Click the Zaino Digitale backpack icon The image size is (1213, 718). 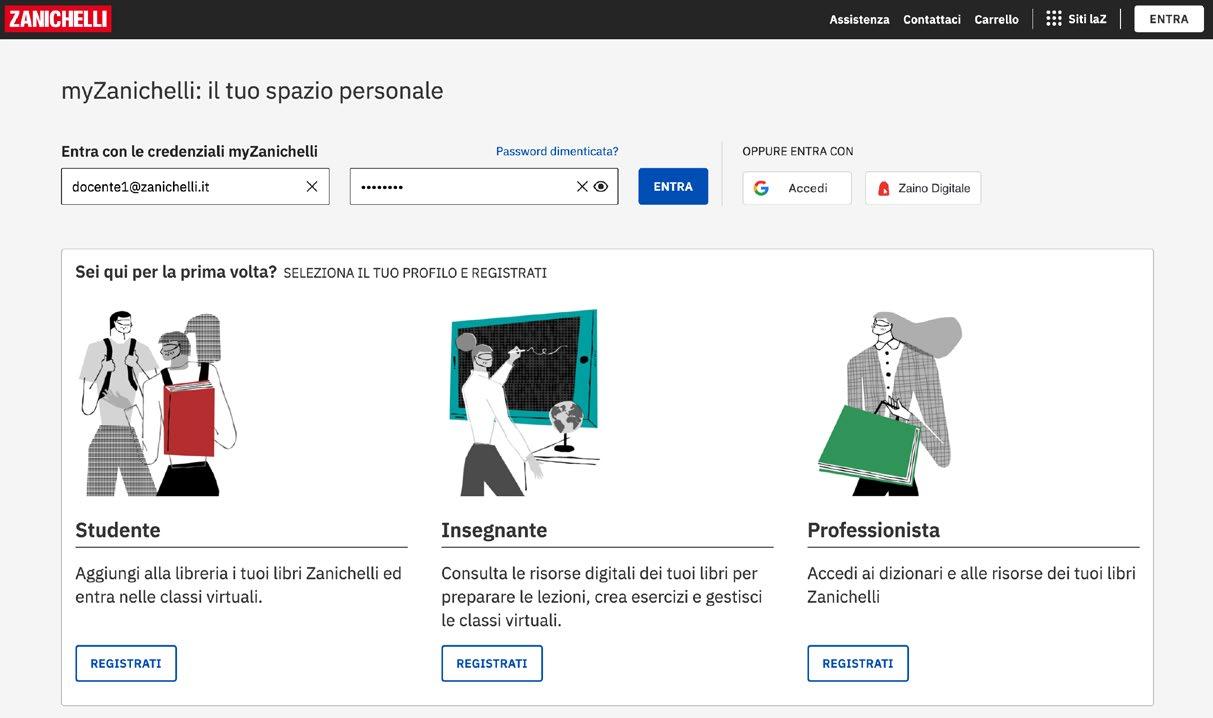click(883, 188)
